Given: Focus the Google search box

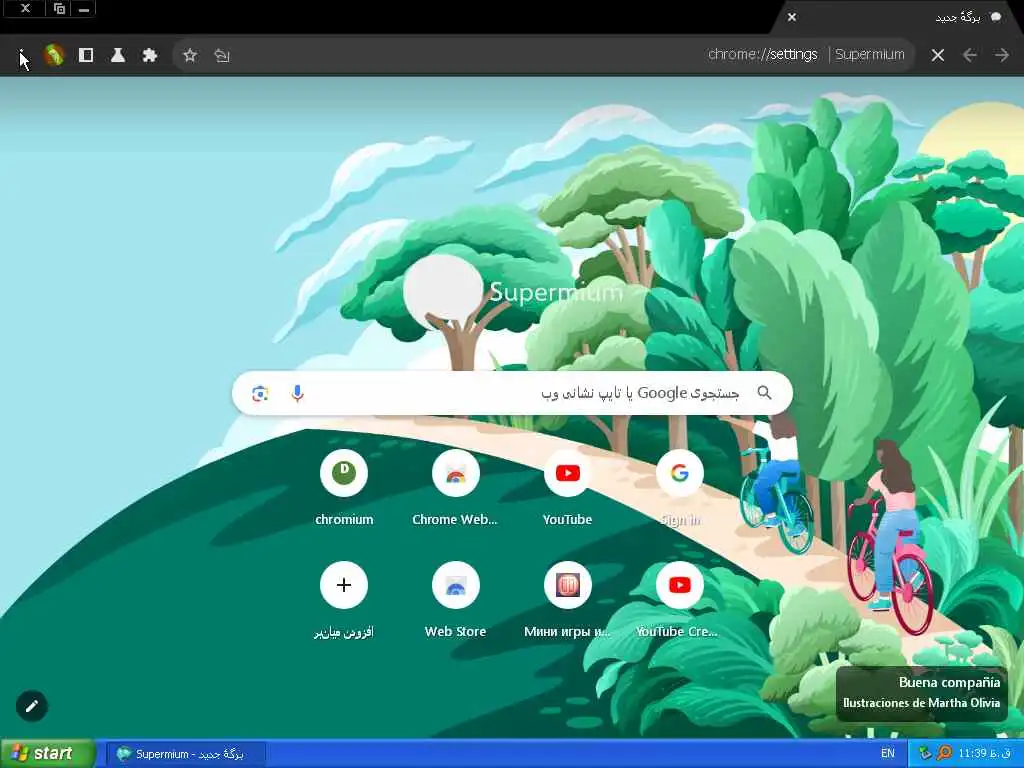Looking at the screenshot, I should [x=513, y=393].
